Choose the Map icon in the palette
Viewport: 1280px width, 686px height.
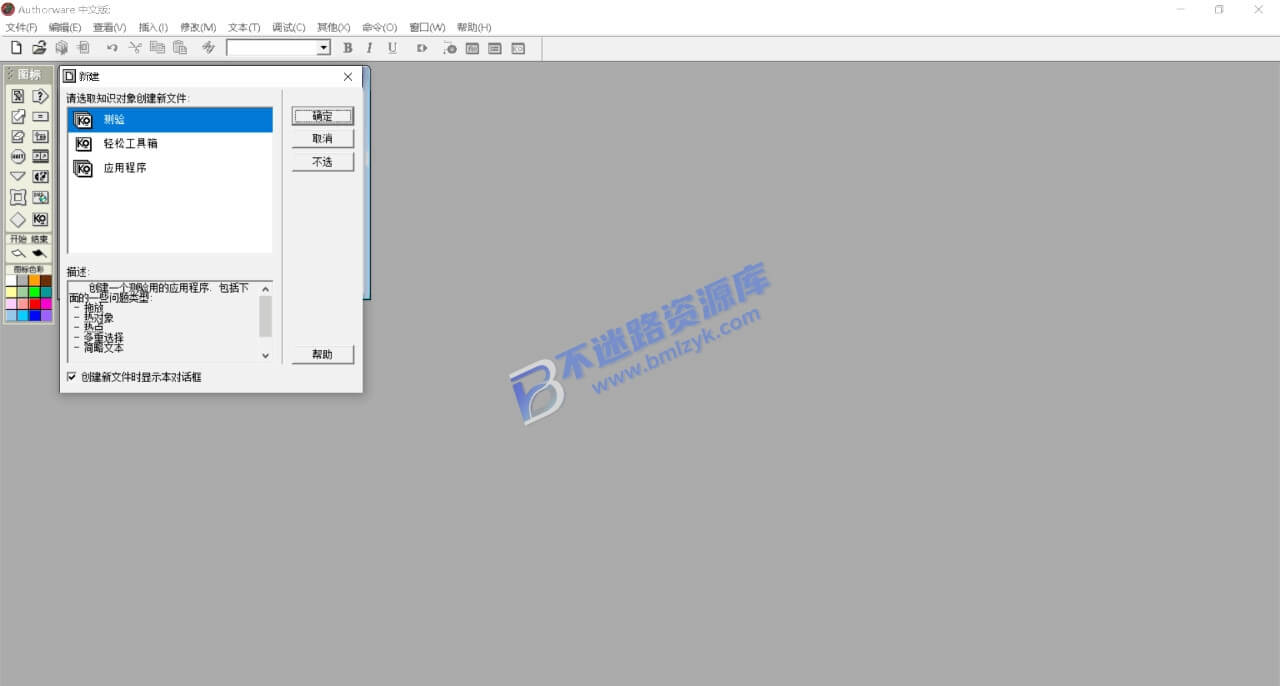pos(40,136)
